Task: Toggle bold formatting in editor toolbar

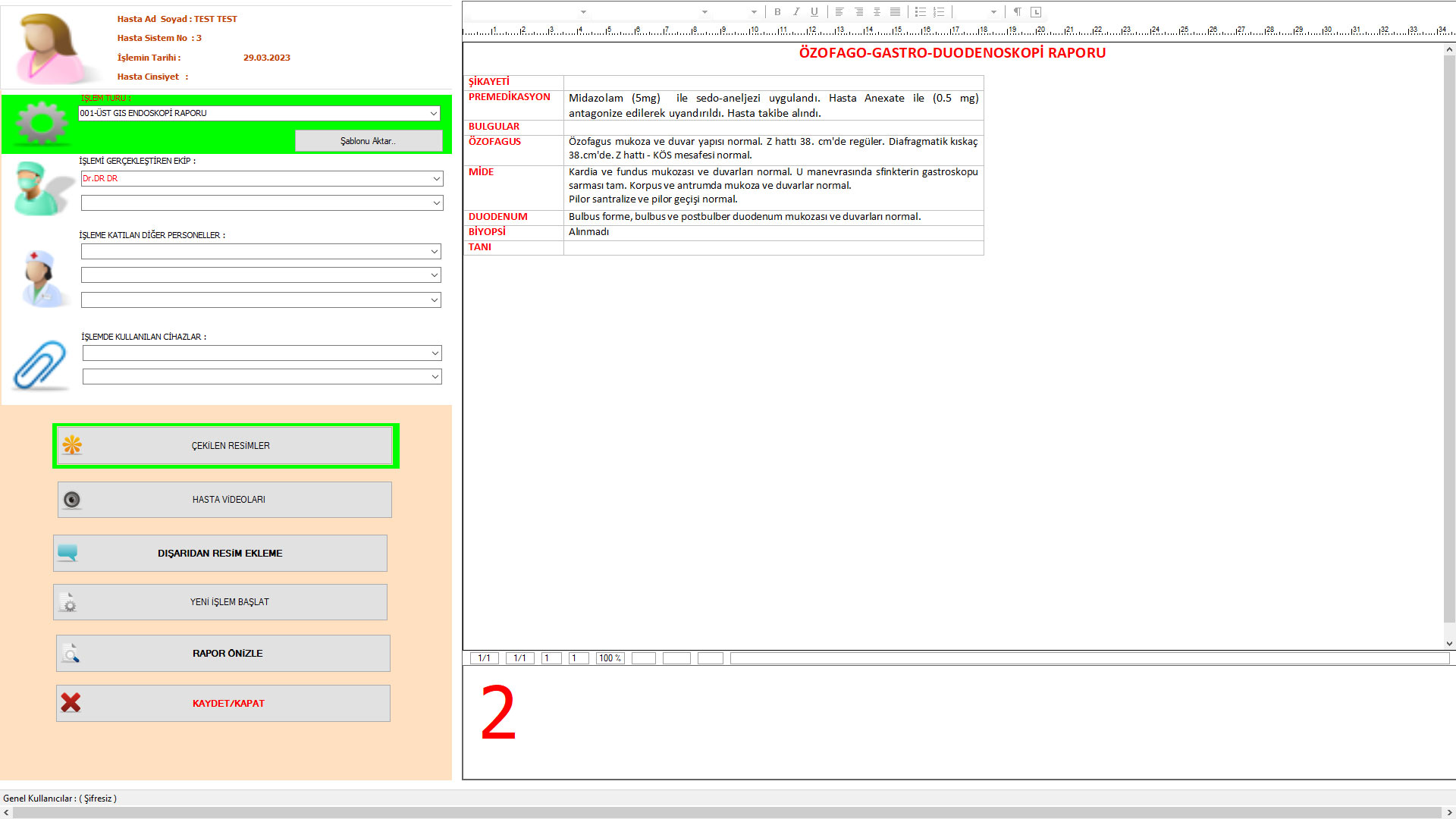Action: [777, 12]
